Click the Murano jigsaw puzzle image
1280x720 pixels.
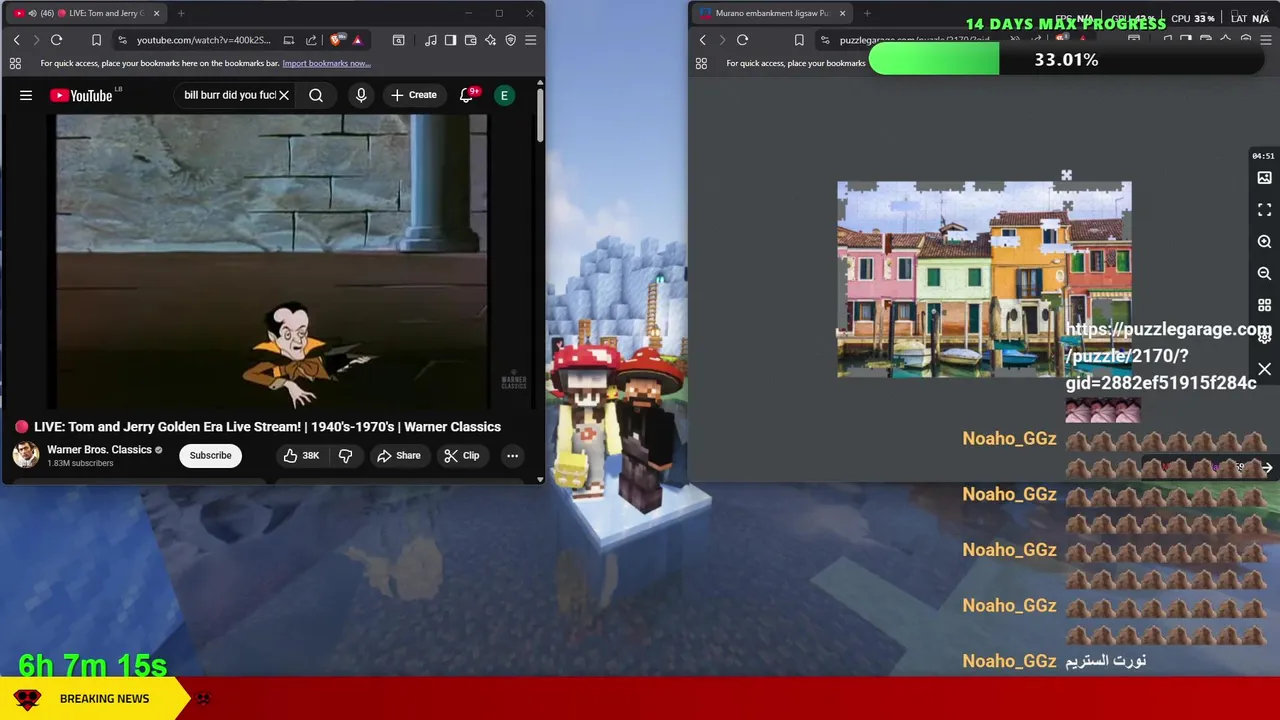point(984,279)
